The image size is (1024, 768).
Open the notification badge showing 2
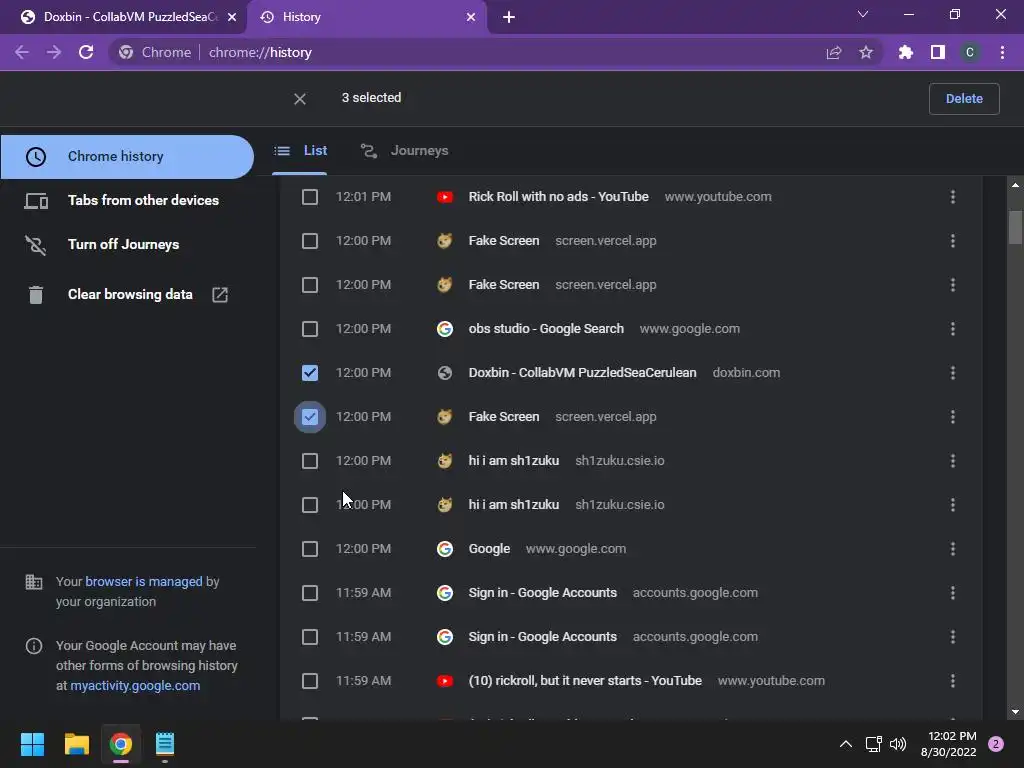click(996, 744)
